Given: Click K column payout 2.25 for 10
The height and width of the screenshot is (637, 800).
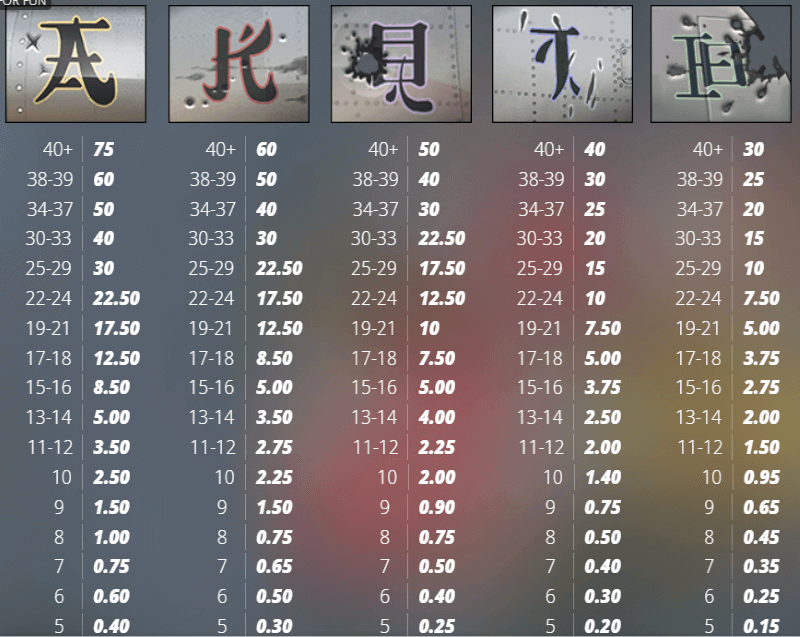Looking at the screenshot, I should click(274, 477).
